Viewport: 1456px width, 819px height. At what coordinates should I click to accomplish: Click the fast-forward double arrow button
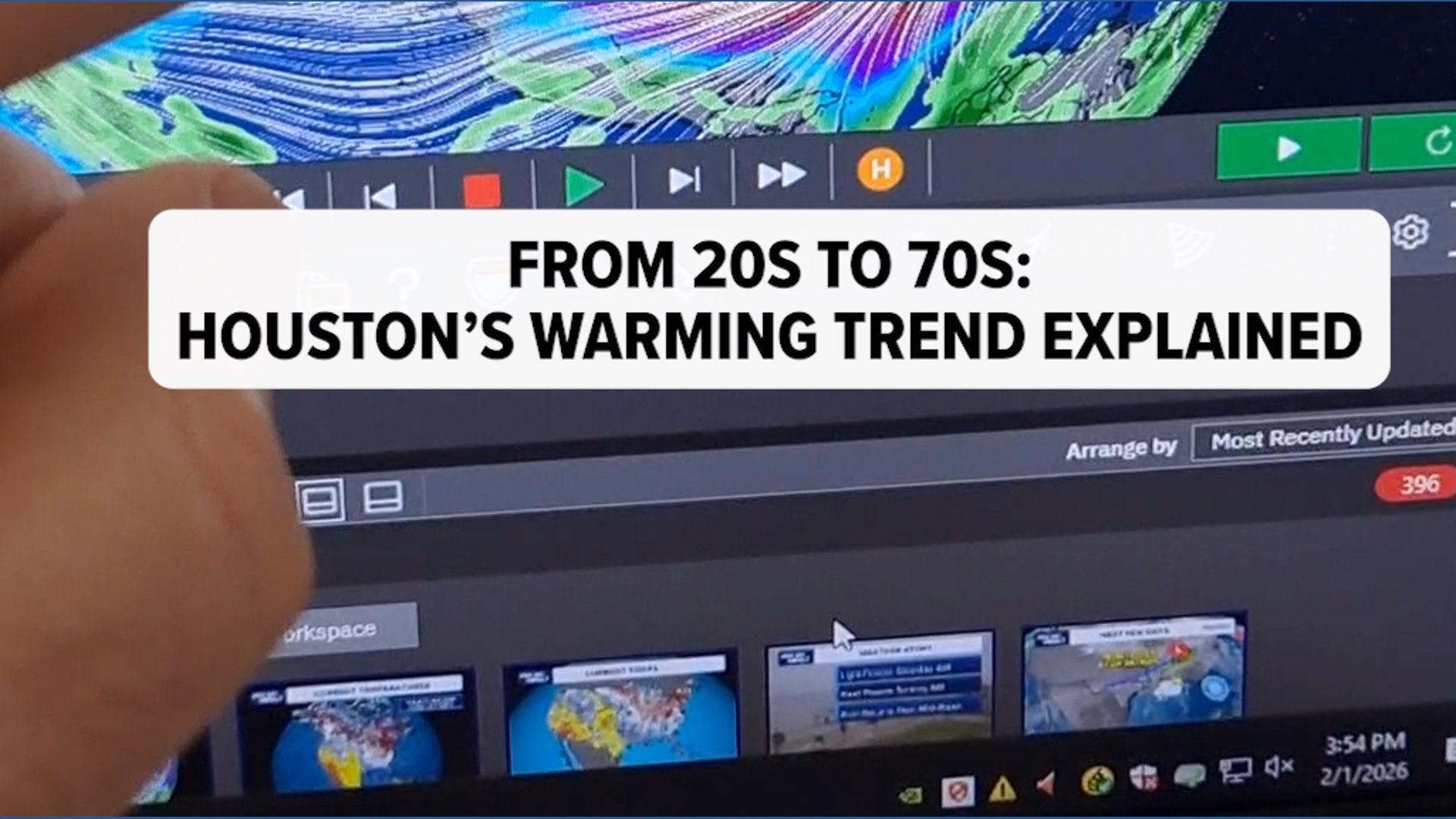(781, 174)
